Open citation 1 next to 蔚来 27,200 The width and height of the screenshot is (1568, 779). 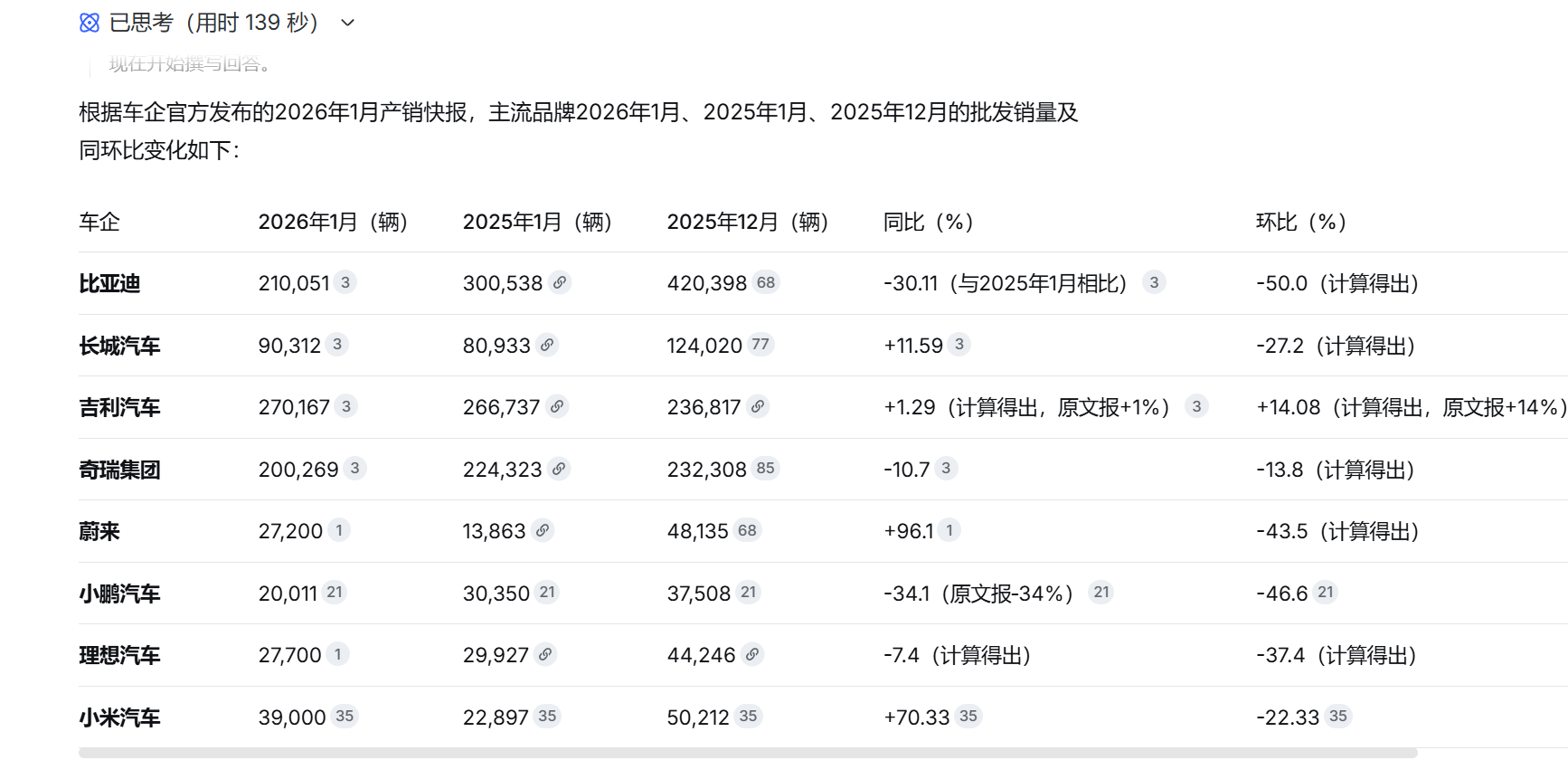(x=339, y=530)
